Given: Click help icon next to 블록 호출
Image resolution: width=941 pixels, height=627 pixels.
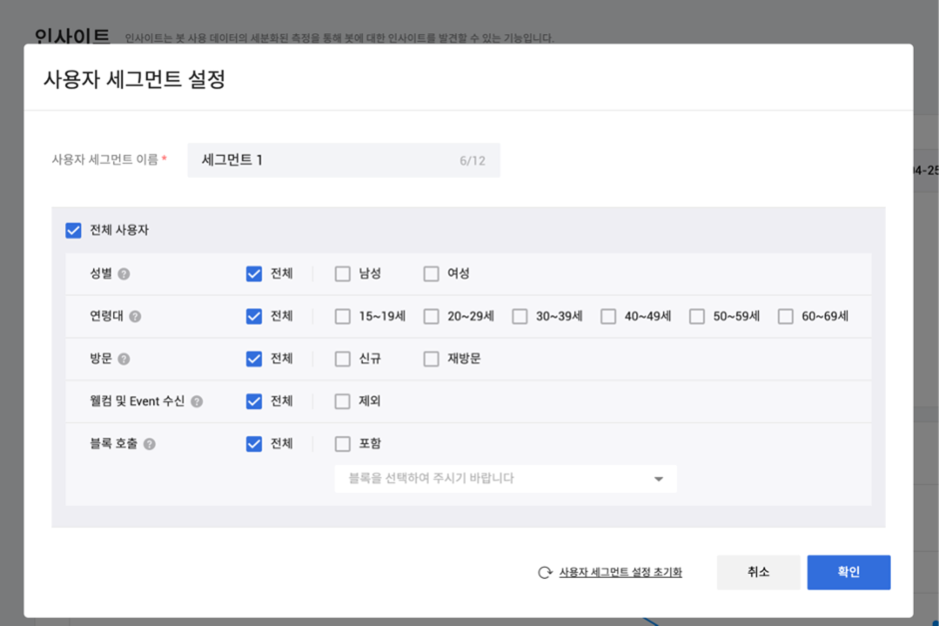Looking at the screenshot, I should 149,444.
